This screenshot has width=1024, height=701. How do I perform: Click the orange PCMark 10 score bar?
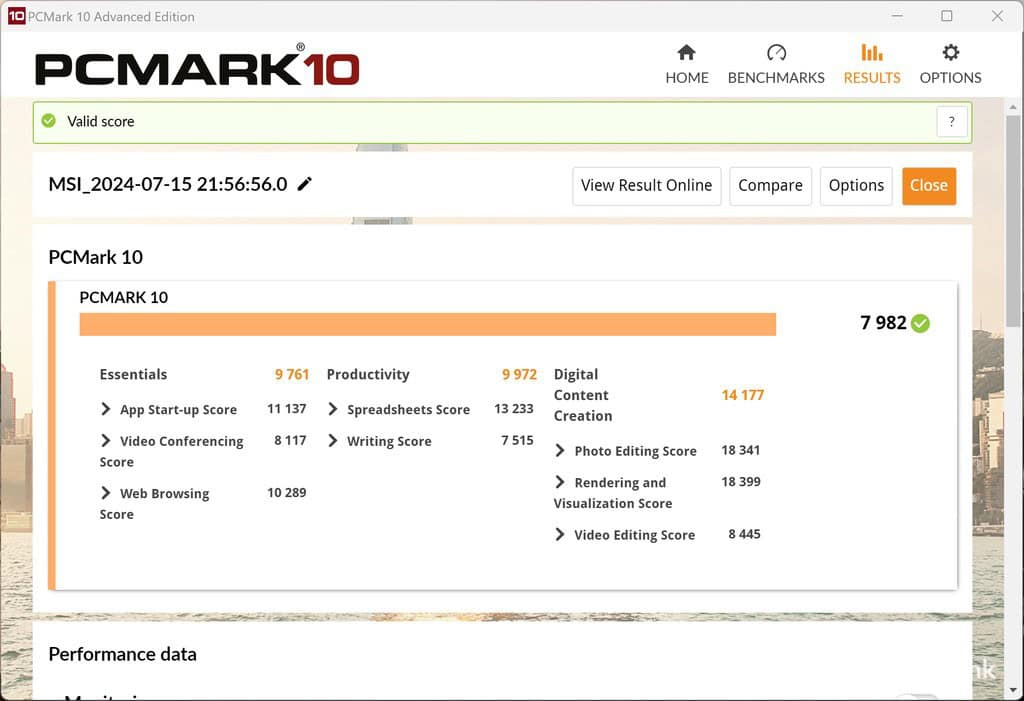[x=427, y=325]
